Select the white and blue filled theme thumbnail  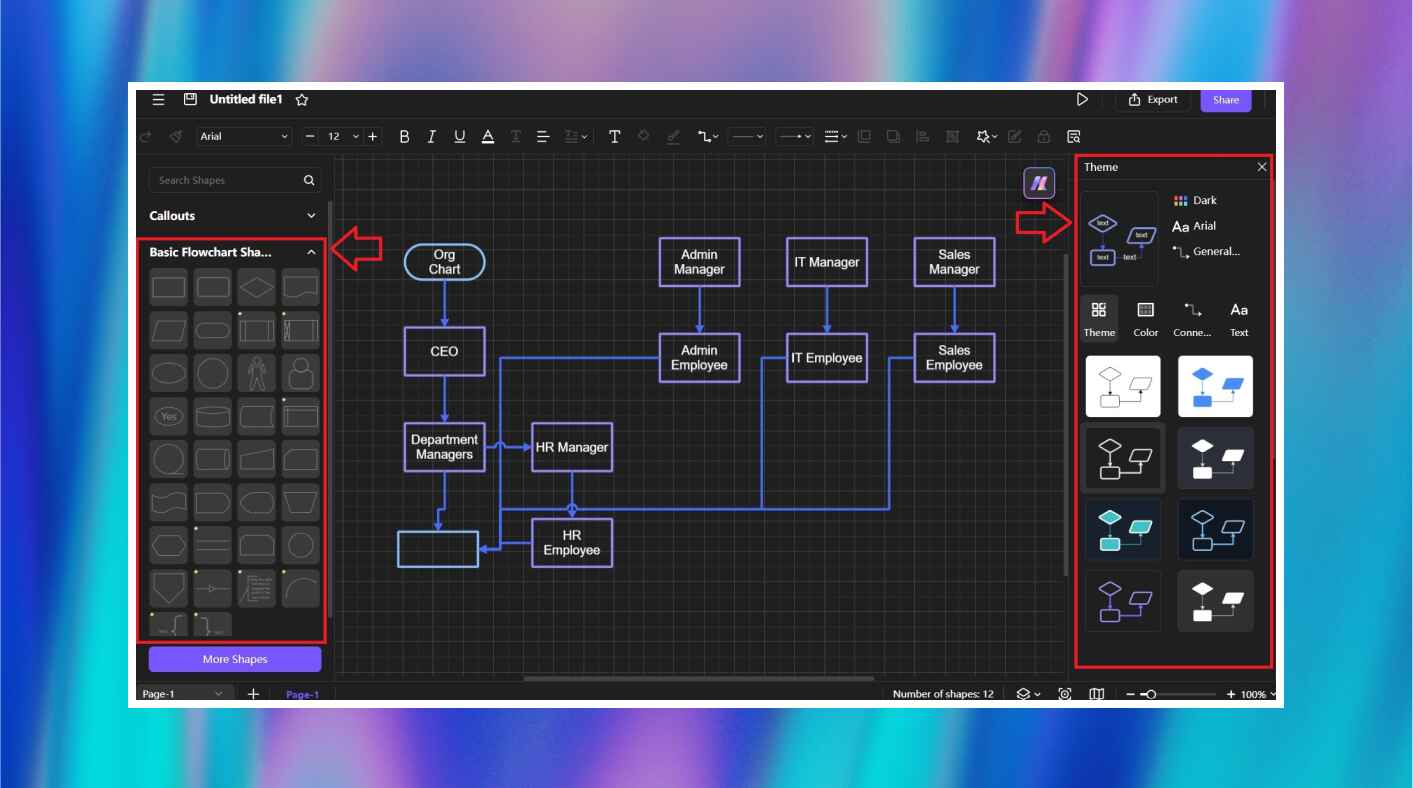1215,386
